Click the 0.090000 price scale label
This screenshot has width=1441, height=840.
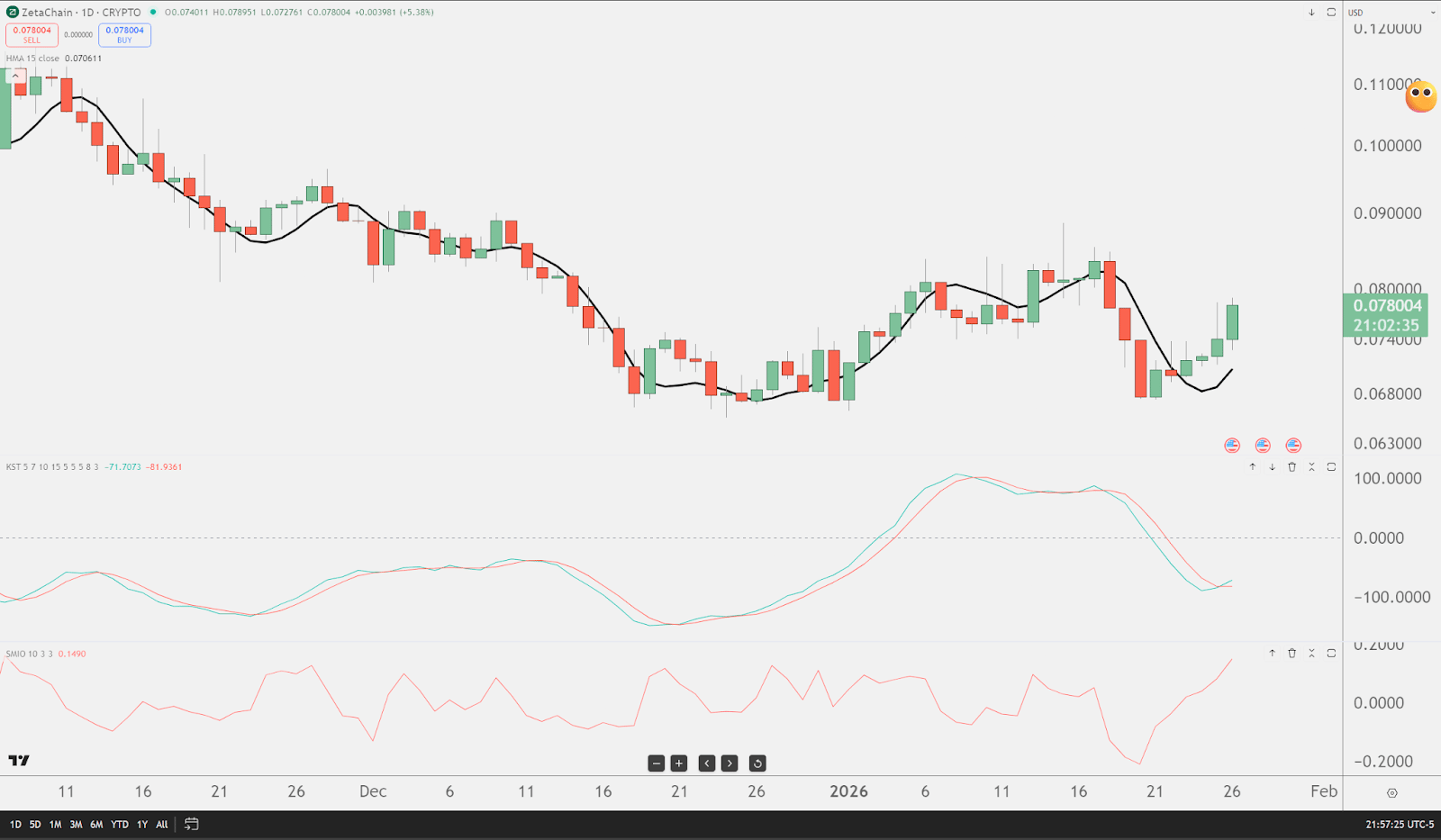tap(1388, 213)
